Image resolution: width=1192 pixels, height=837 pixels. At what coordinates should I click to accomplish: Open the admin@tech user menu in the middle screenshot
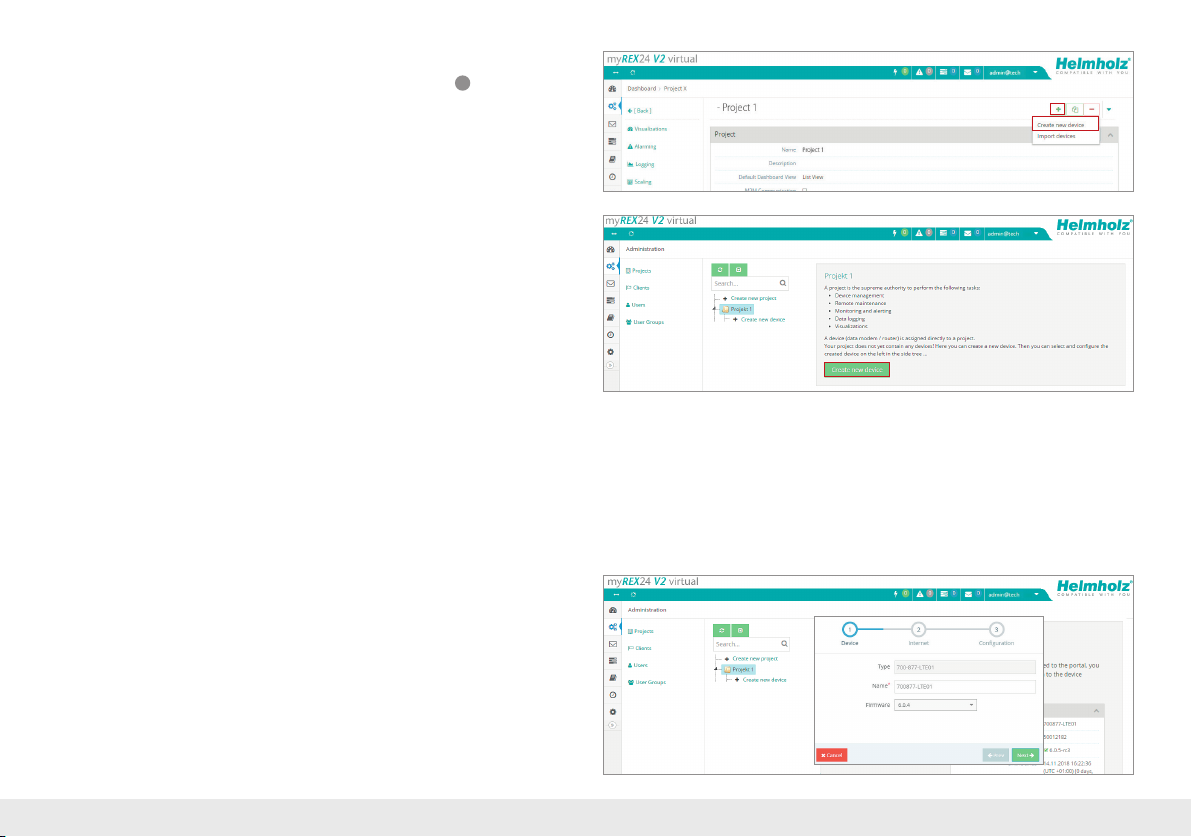point(1013,234)
